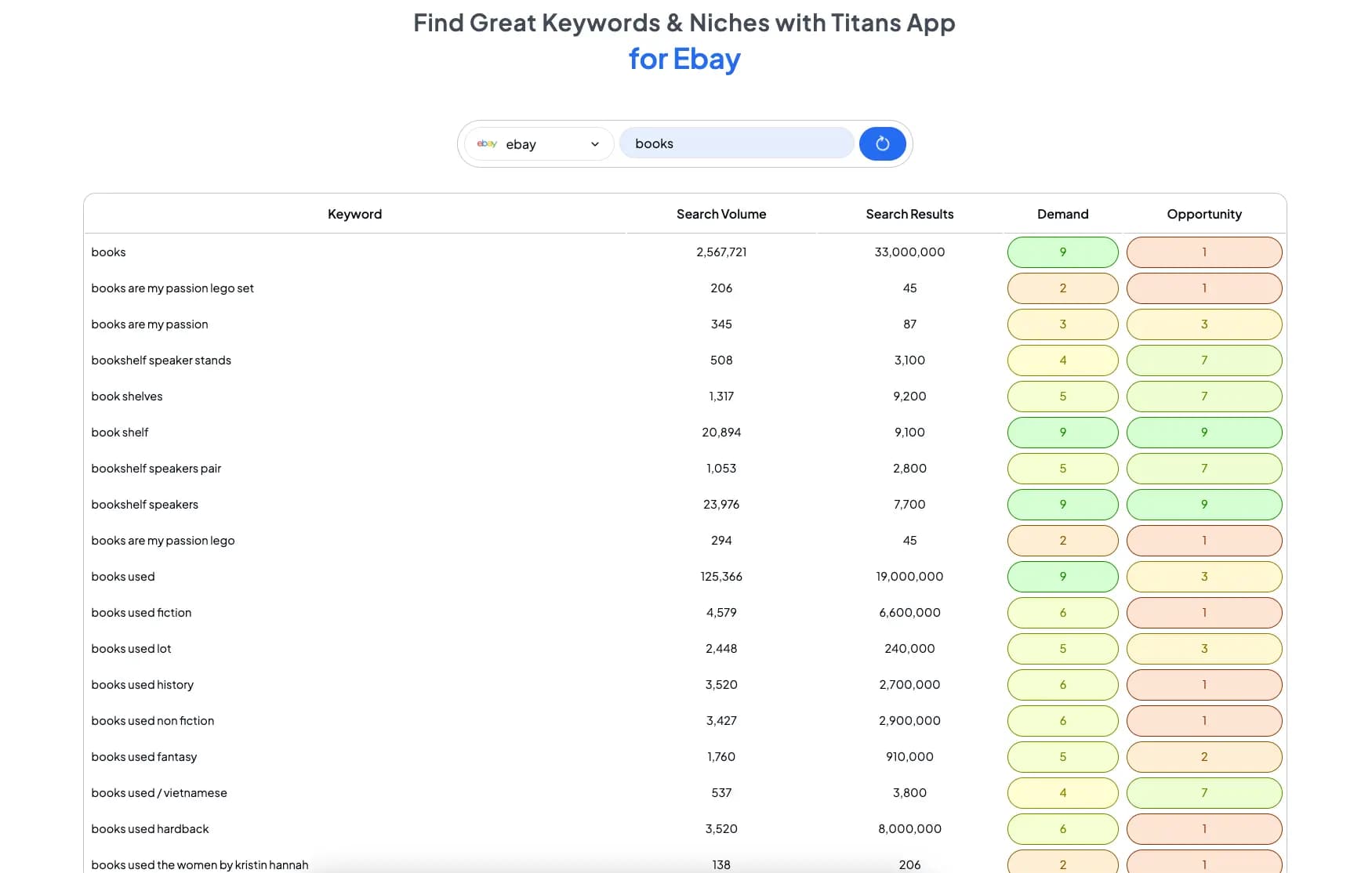Sort by Search Results column header
Screen dimensions: 1372x873
909,214
